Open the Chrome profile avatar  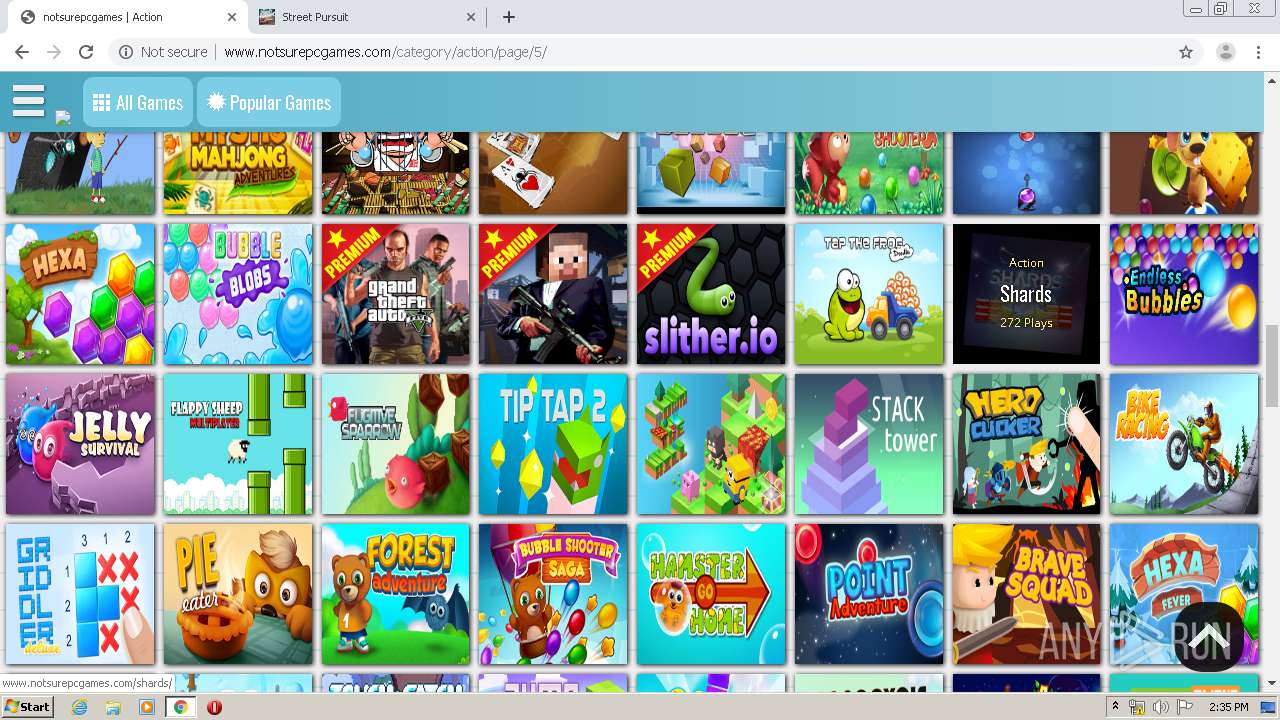tap(1226, 52)
